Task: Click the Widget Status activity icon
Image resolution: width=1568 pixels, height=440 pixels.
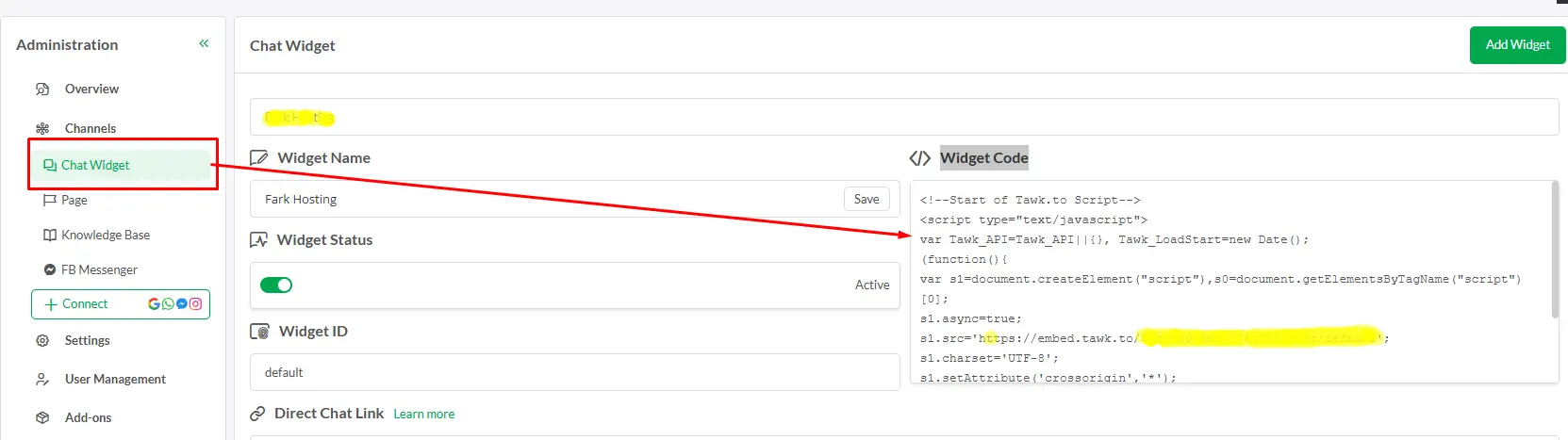Action: [258, 240]
